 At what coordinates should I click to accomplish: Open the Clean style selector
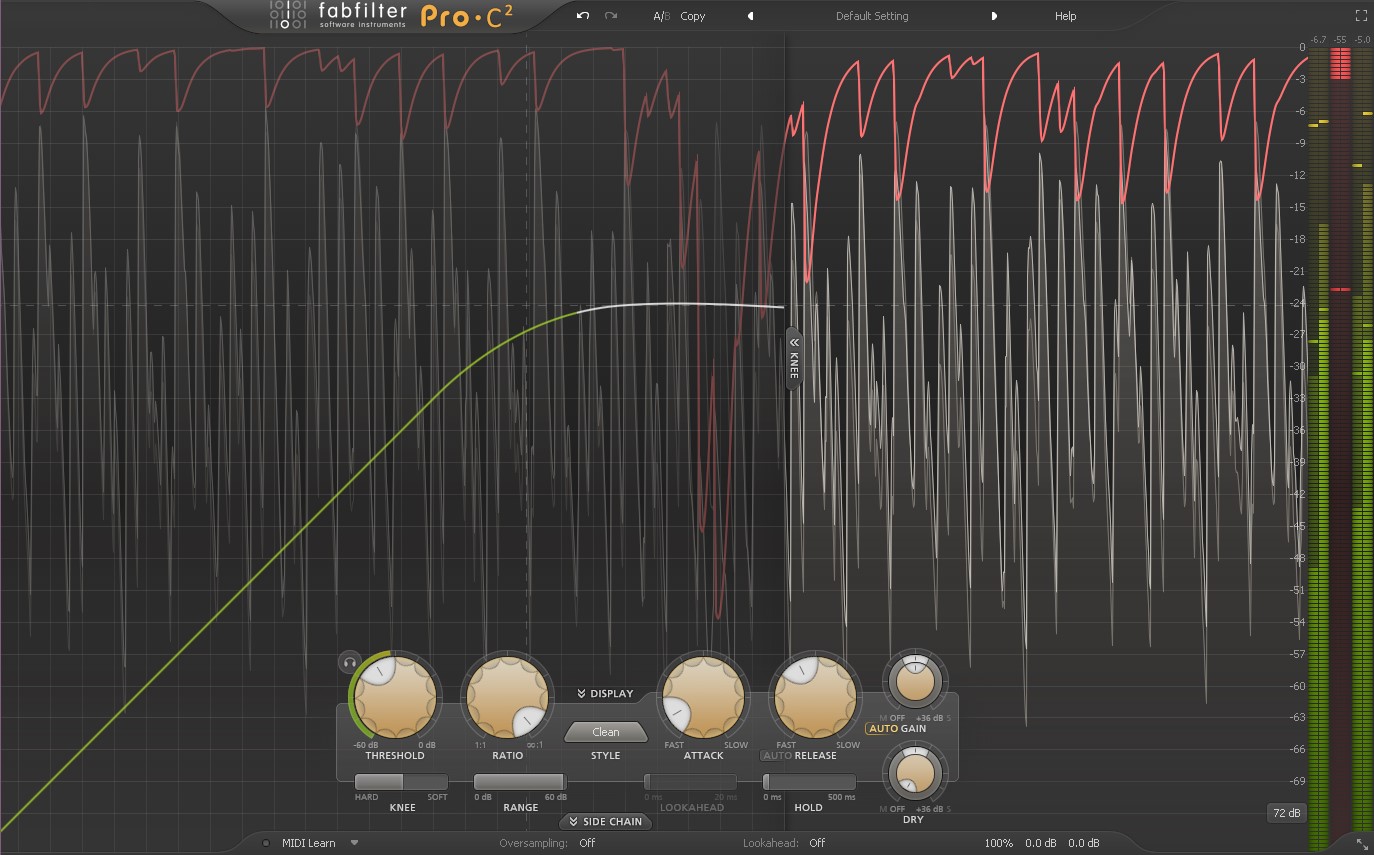point(606,732)
